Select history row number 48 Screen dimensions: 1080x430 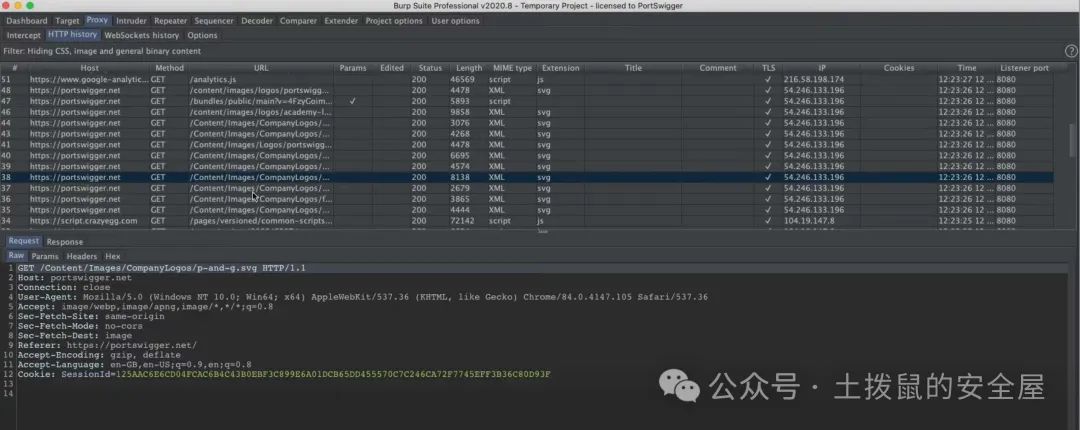[526, 90]
